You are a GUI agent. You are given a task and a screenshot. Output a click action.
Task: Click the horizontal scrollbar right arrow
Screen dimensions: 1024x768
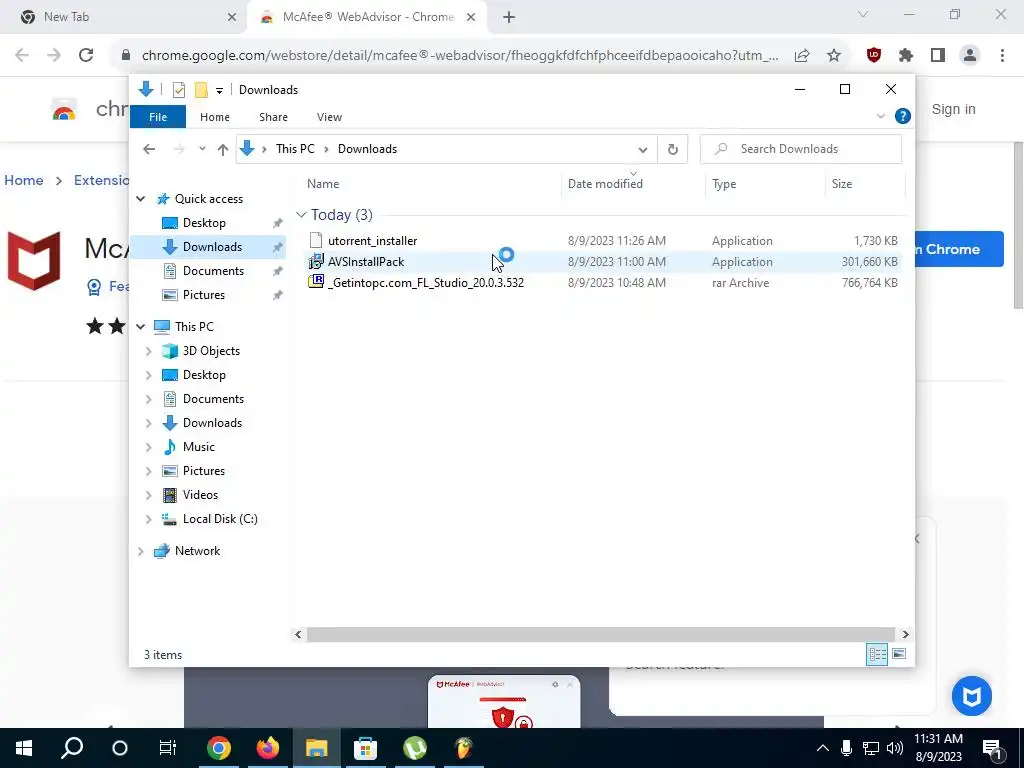[905, 635]
